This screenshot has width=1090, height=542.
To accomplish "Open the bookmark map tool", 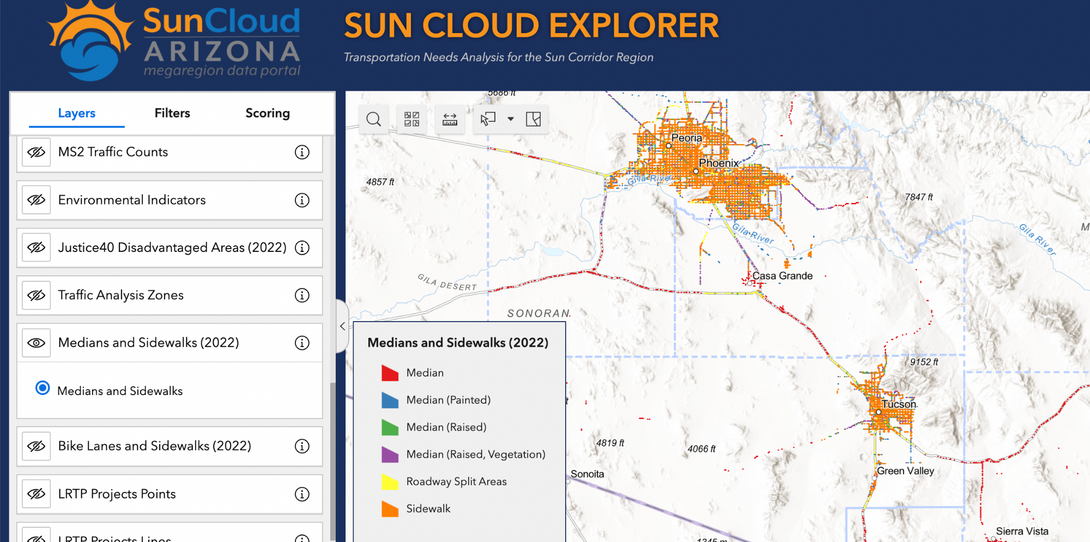I will point(533,119).
